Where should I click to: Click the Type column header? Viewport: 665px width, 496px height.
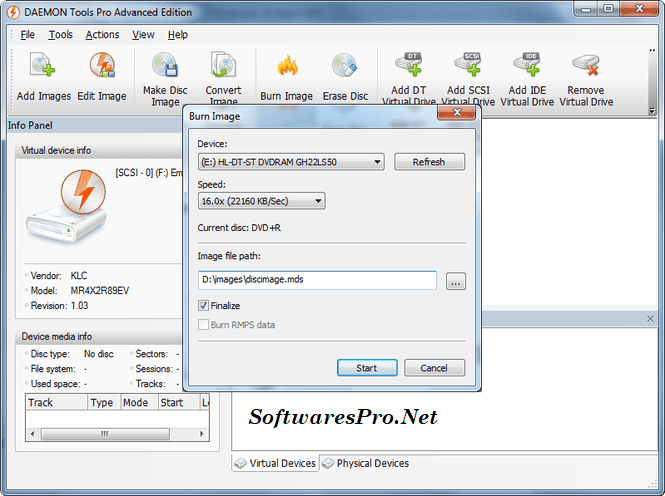pos(104,402)
